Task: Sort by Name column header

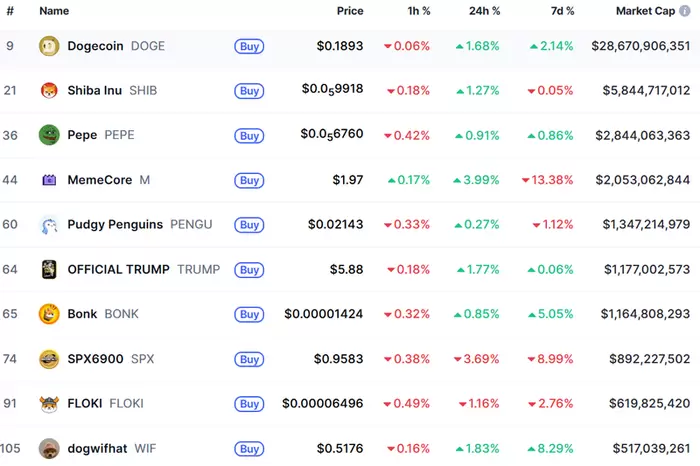Action: click(x=54, y=11)
